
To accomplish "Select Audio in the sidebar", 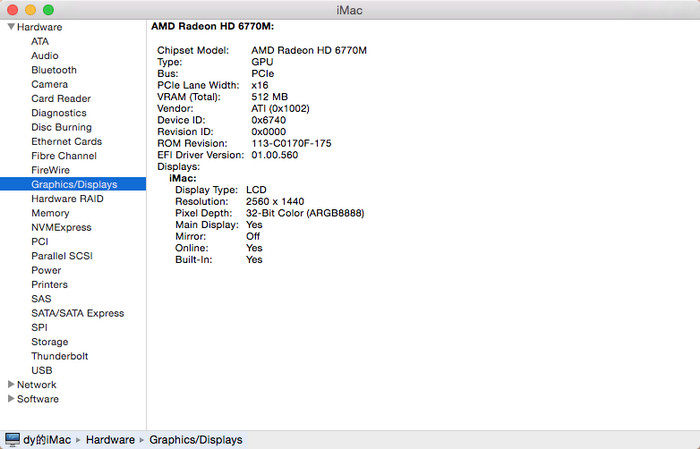I will tap(45, 56).
